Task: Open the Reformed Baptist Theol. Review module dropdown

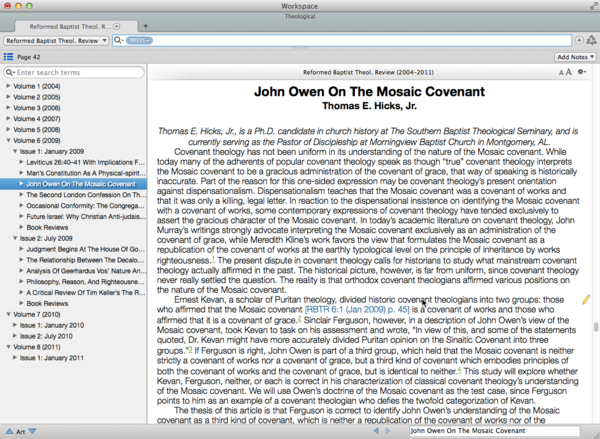Action: [56, 41]
